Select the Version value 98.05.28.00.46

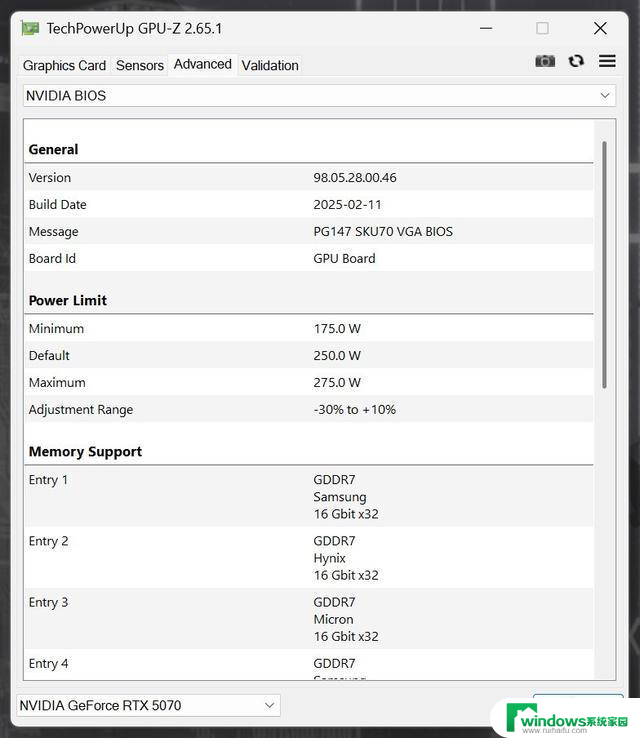click(x=355, y=177)
